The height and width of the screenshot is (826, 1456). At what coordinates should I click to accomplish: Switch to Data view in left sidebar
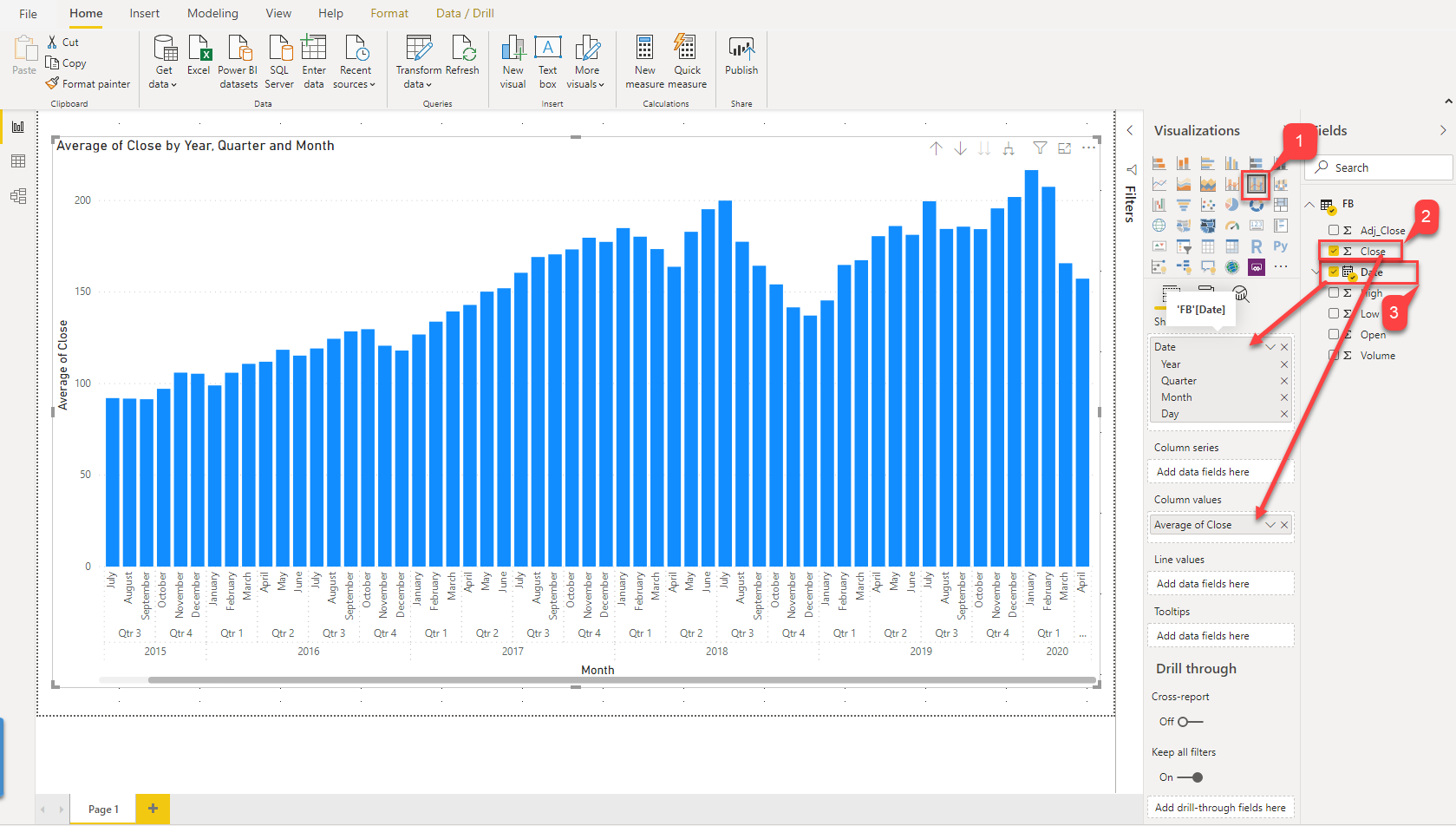pos(18,161)
